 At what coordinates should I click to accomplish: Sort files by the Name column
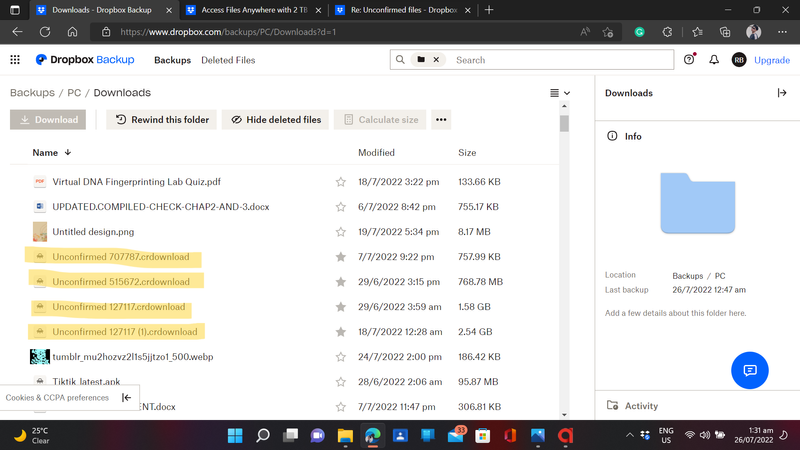[45, 153]
